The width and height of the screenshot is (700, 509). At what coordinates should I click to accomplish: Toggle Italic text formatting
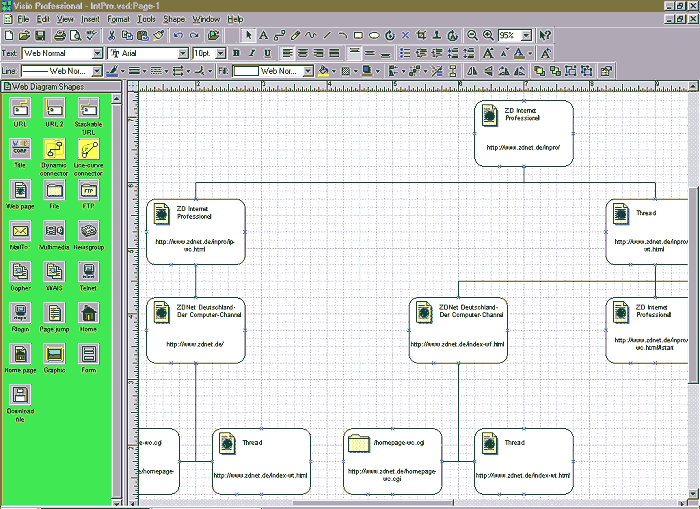(x=252, y=53)
